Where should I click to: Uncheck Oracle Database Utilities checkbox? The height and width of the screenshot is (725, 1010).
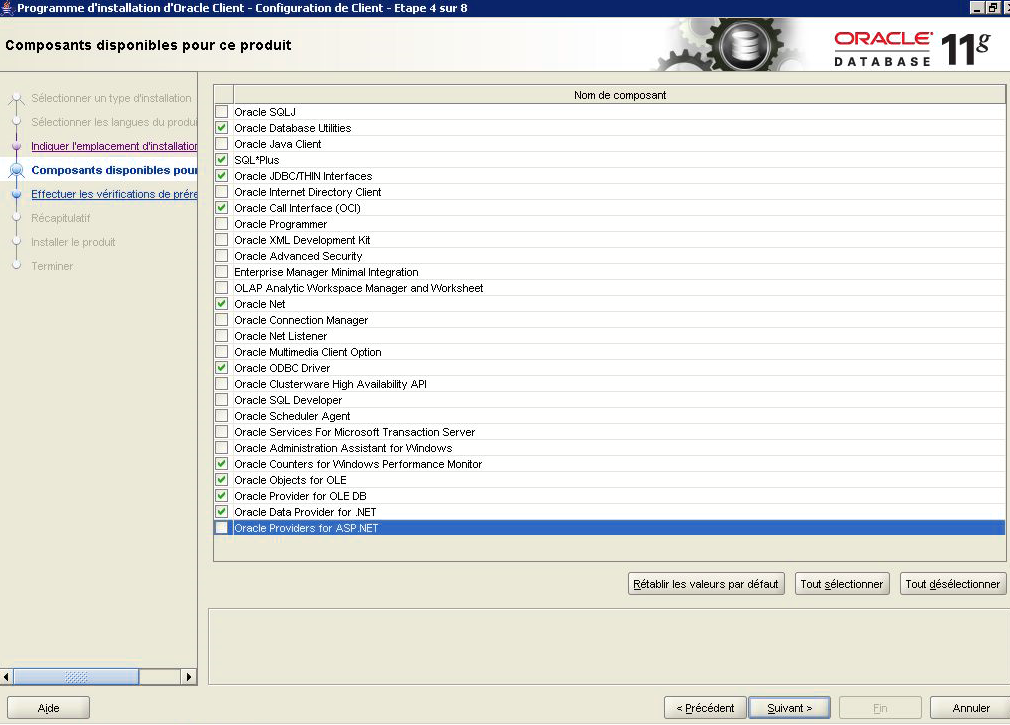222,128
